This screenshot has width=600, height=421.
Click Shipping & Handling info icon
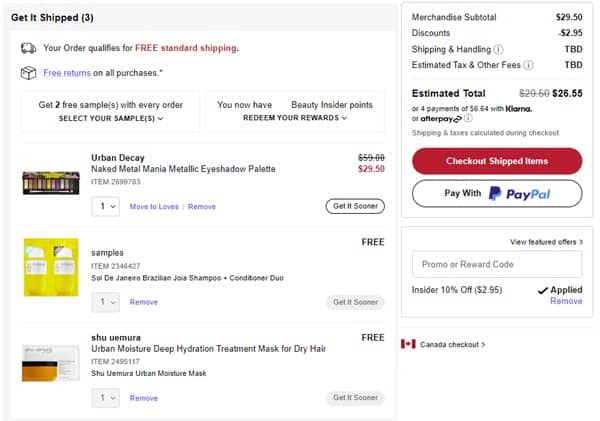498,49
